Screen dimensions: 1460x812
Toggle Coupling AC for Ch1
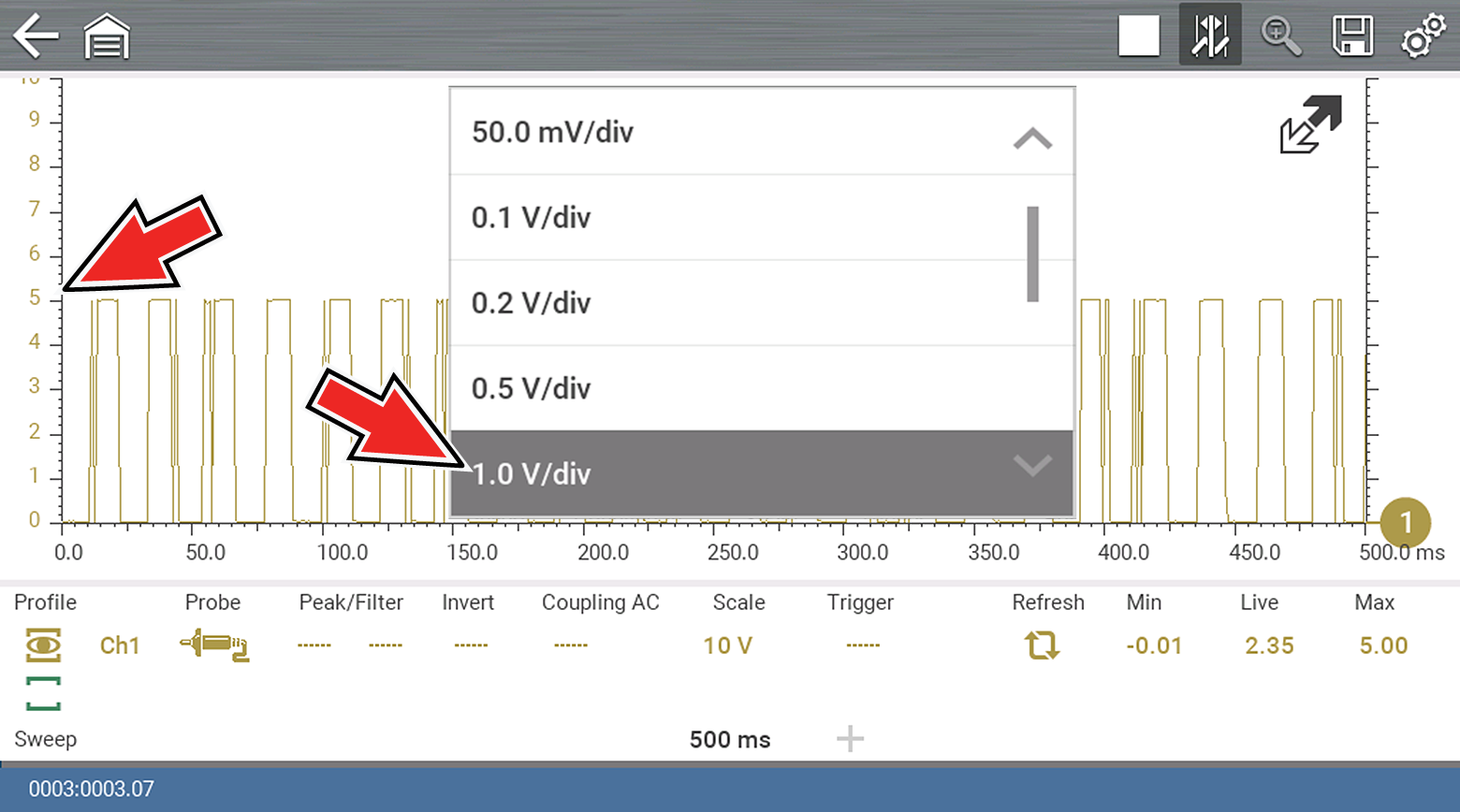(x=570, y=645)
